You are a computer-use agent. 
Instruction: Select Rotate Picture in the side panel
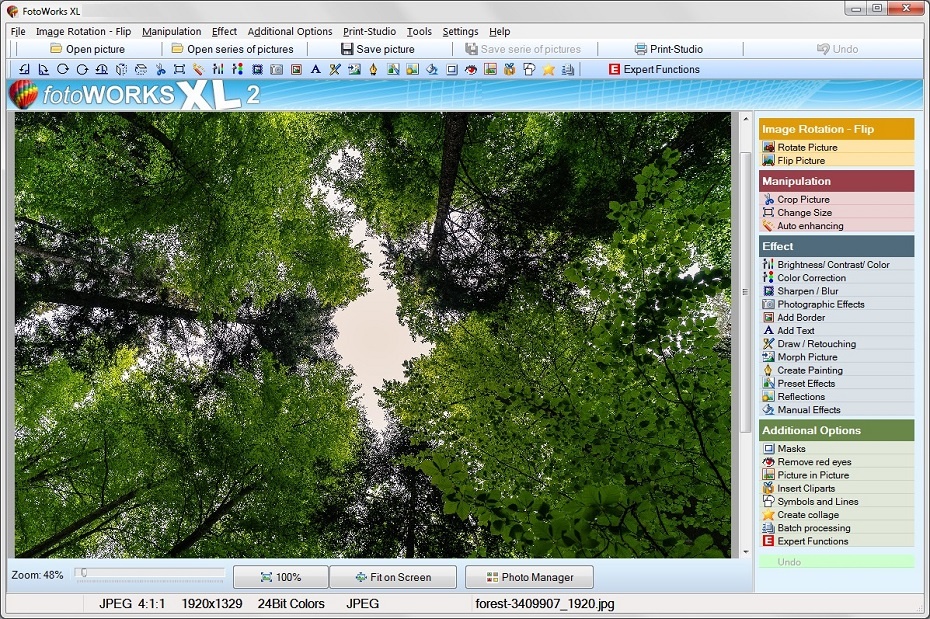coord(836,147)
